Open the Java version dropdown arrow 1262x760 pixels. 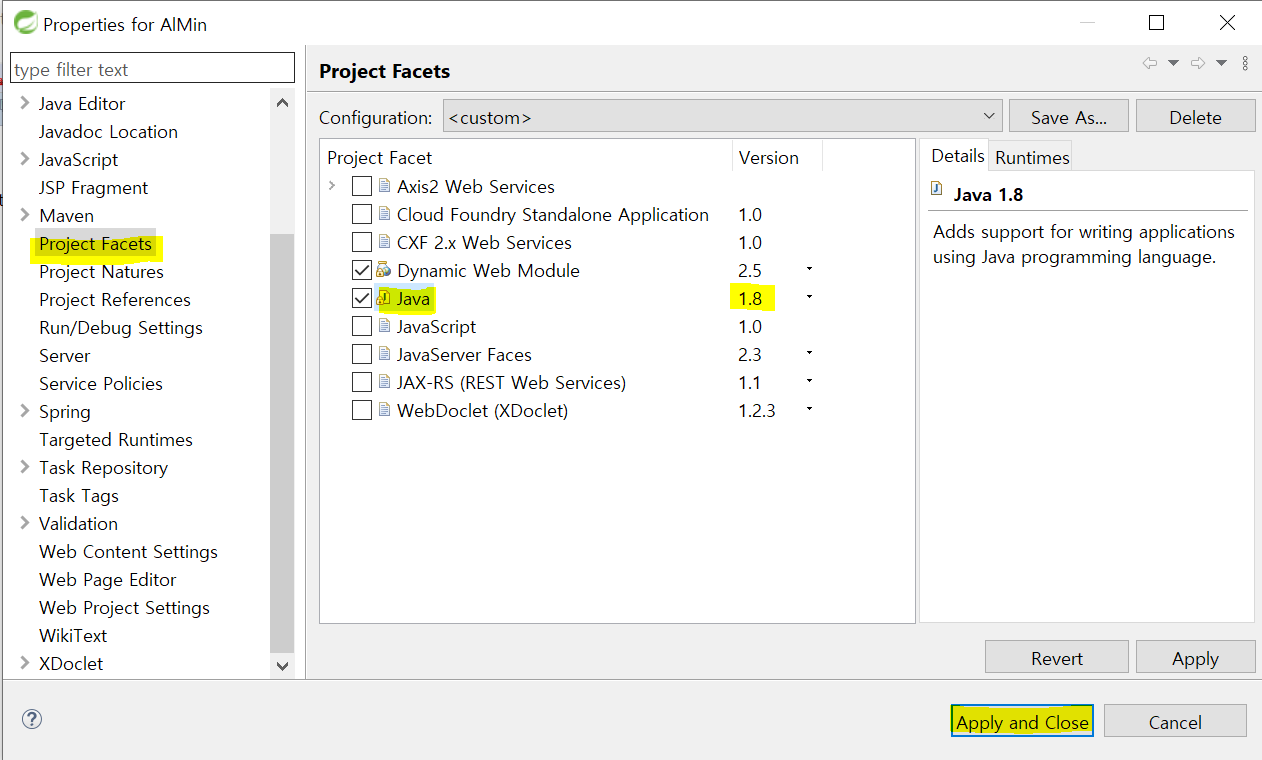click(x=809, y=297)
